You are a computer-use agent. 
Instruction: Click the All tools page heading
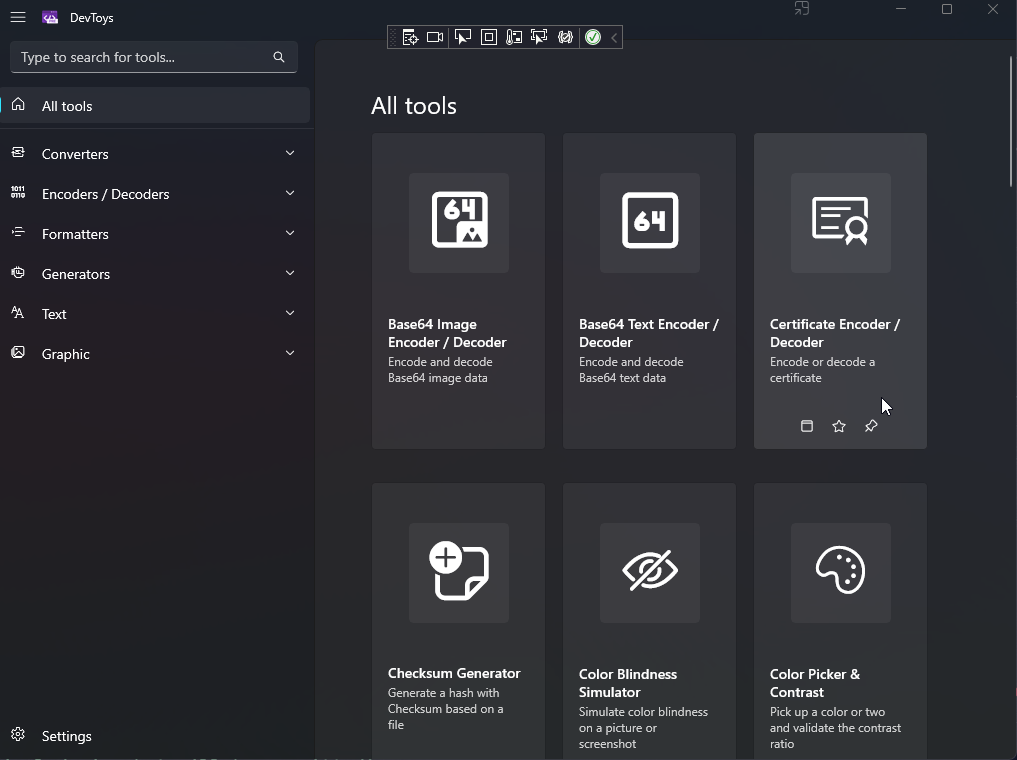(414, 106)
